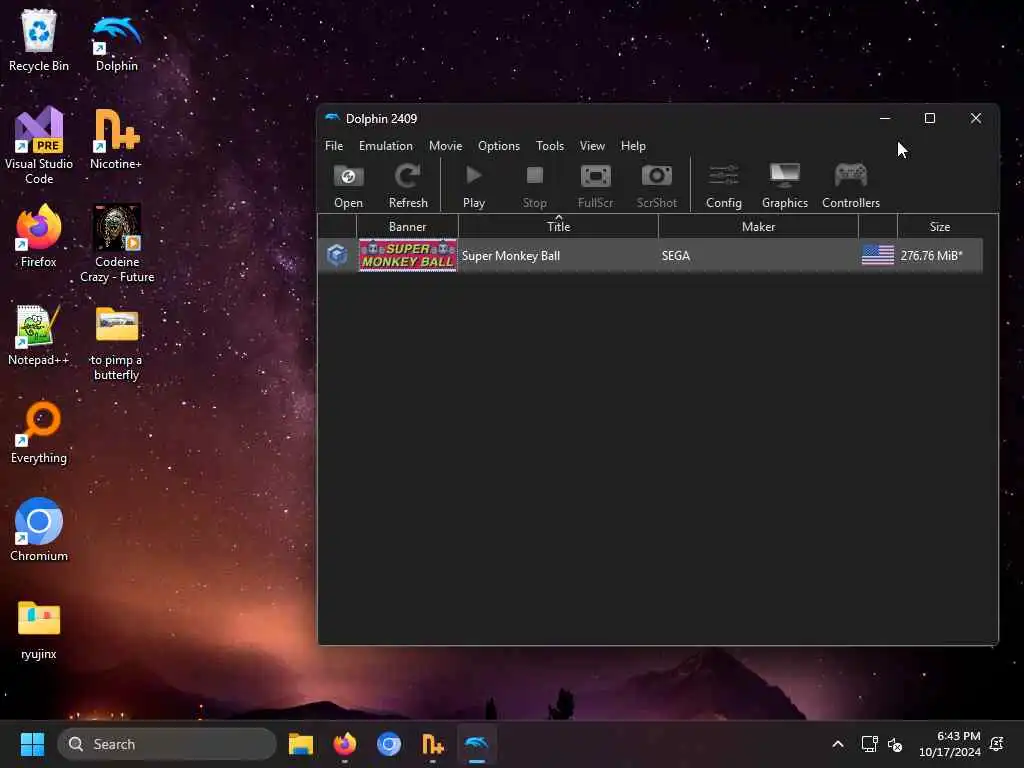Sort game list by Title column
Image resolution: width=1024 pixels, height=768 pixels.
point(558,227)
